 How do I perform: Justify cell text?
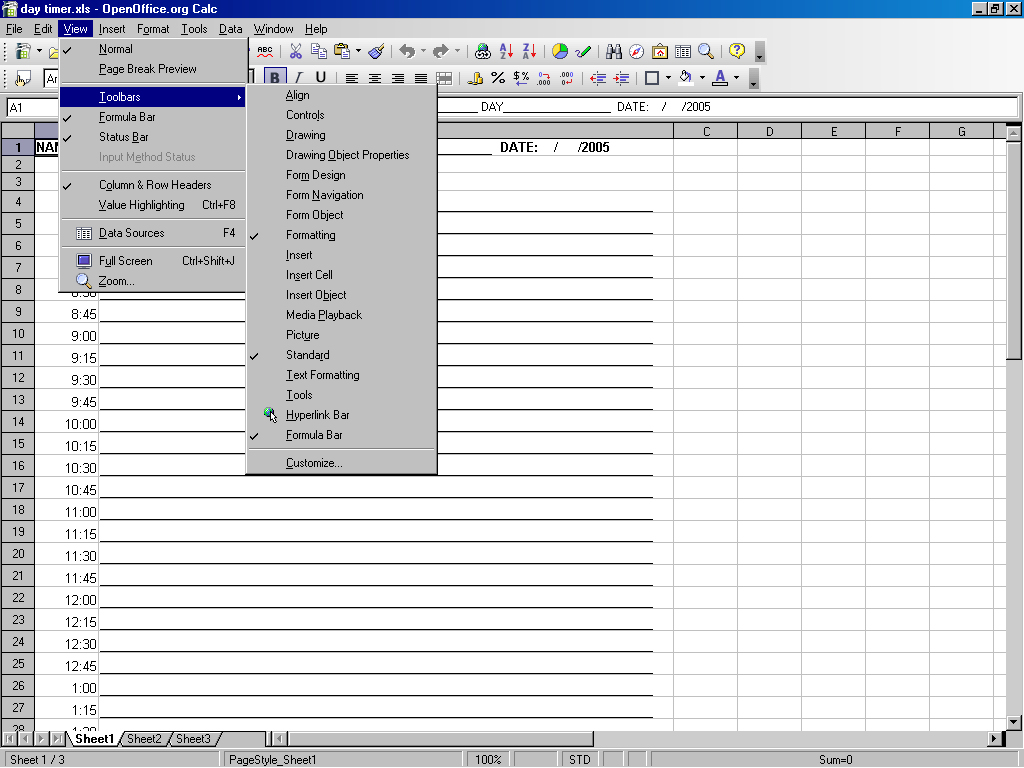(x=421, y=78)
